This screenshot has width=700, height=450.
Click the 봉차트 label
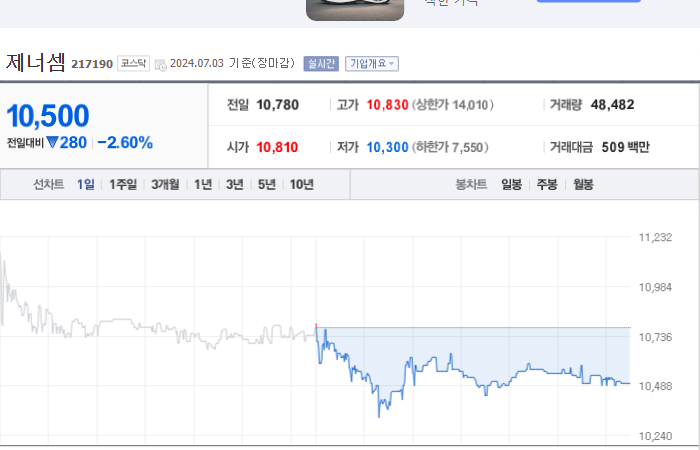(471, 184)
